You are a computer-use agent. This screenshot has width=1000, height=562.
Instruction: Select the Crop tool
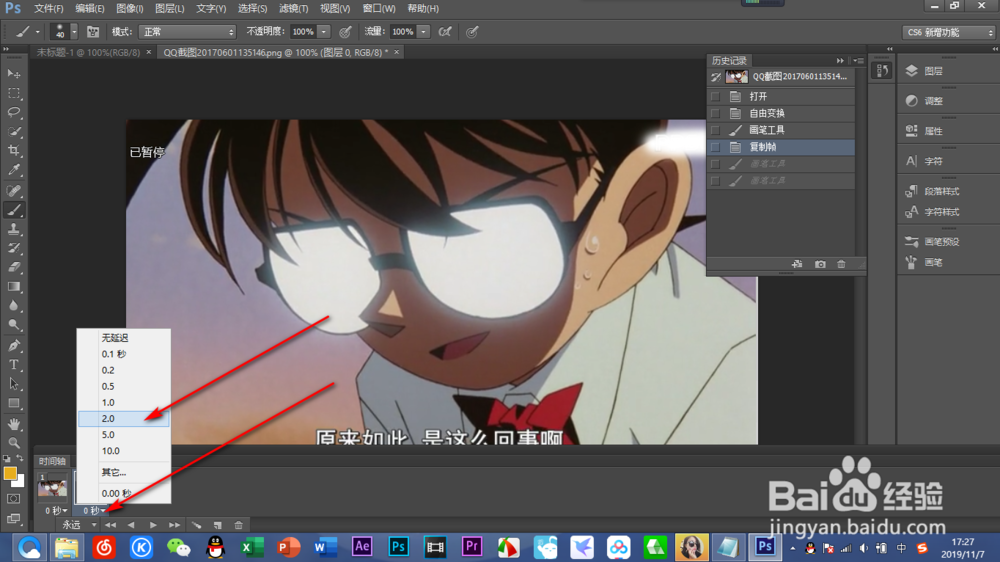(14, 151)
